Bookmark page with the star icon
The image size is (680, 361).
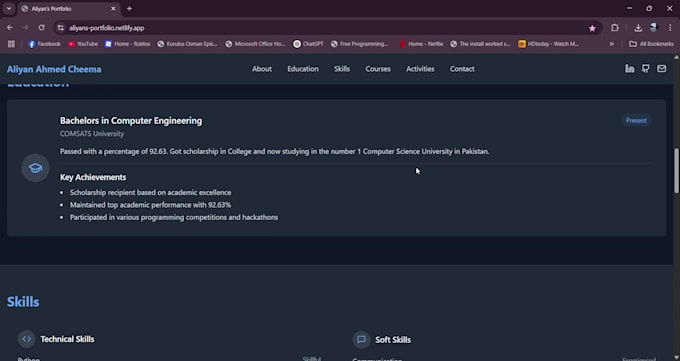click(592, 28)
